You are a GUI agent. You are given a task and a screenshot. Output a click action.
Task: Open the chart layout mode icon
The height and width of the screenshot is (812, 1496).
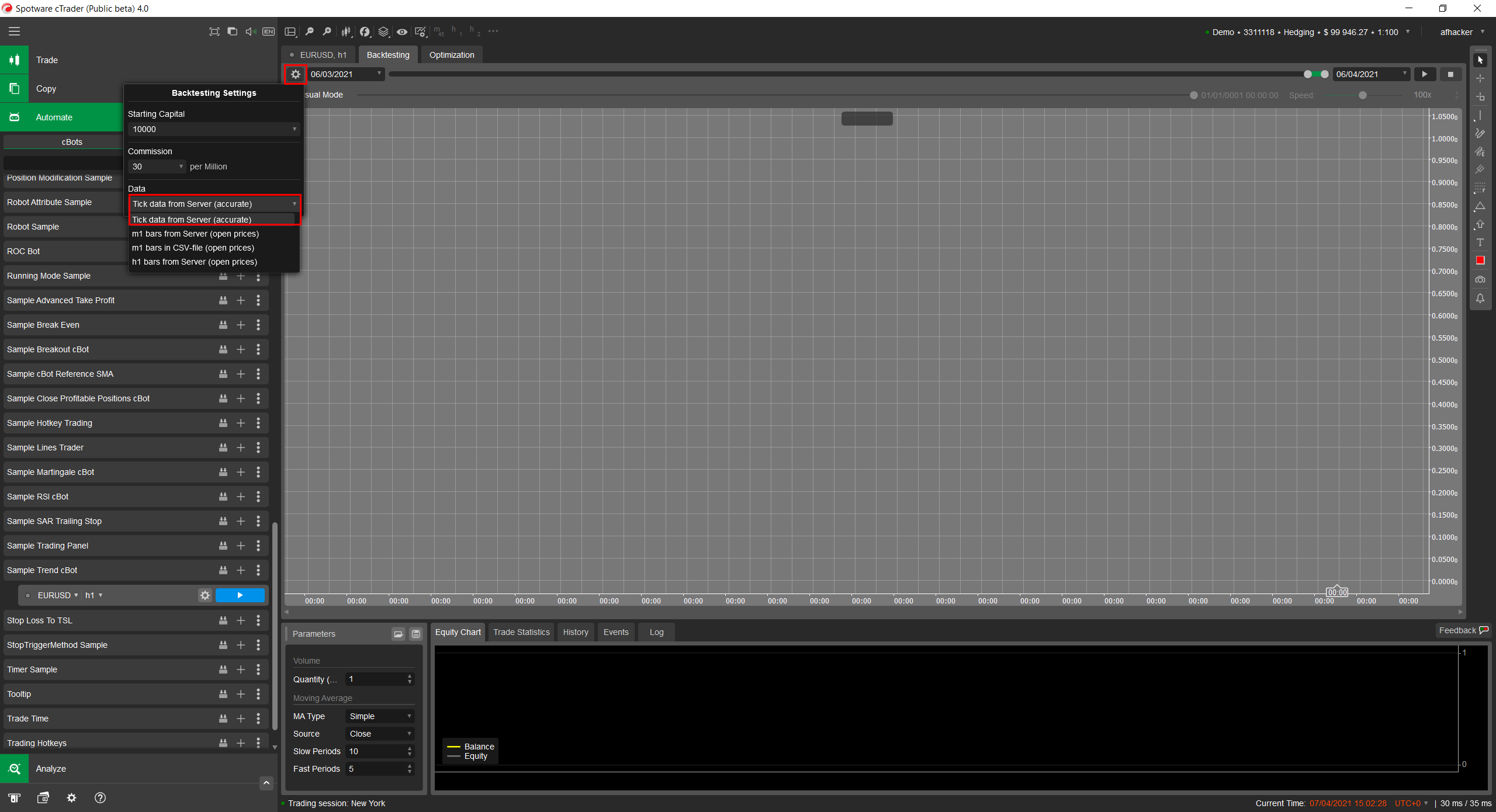(x=290, y=32)
